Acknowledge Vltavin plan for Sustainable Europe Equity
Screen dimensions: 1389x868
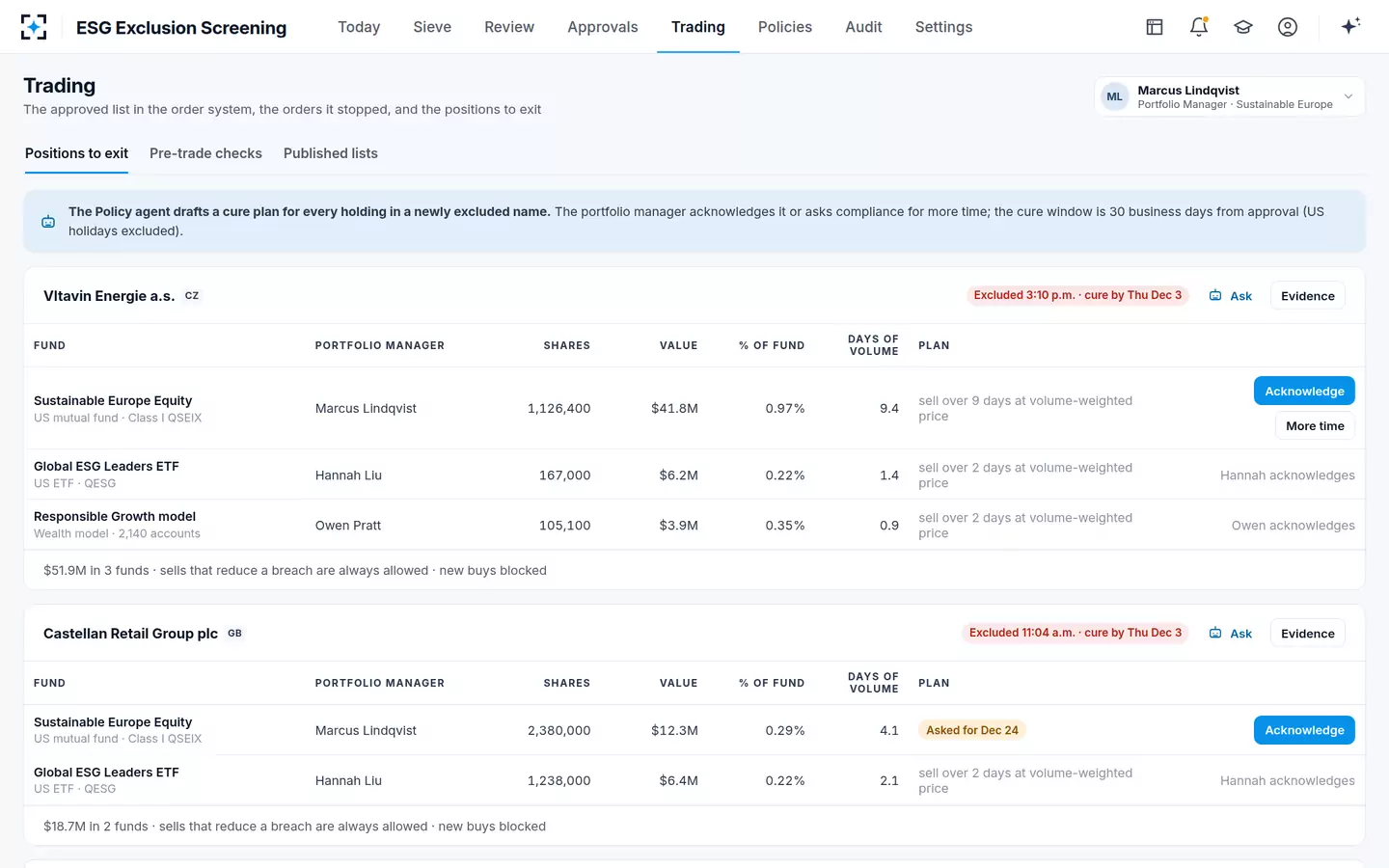point(1304,391)
